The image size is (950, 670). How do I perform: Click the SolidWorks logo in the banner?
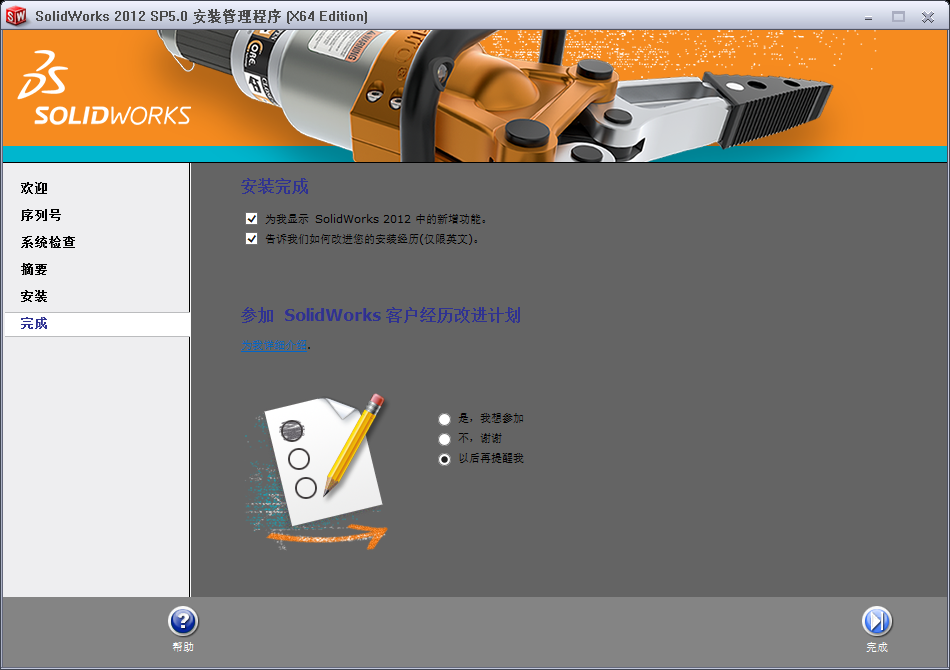coord(104,88)
